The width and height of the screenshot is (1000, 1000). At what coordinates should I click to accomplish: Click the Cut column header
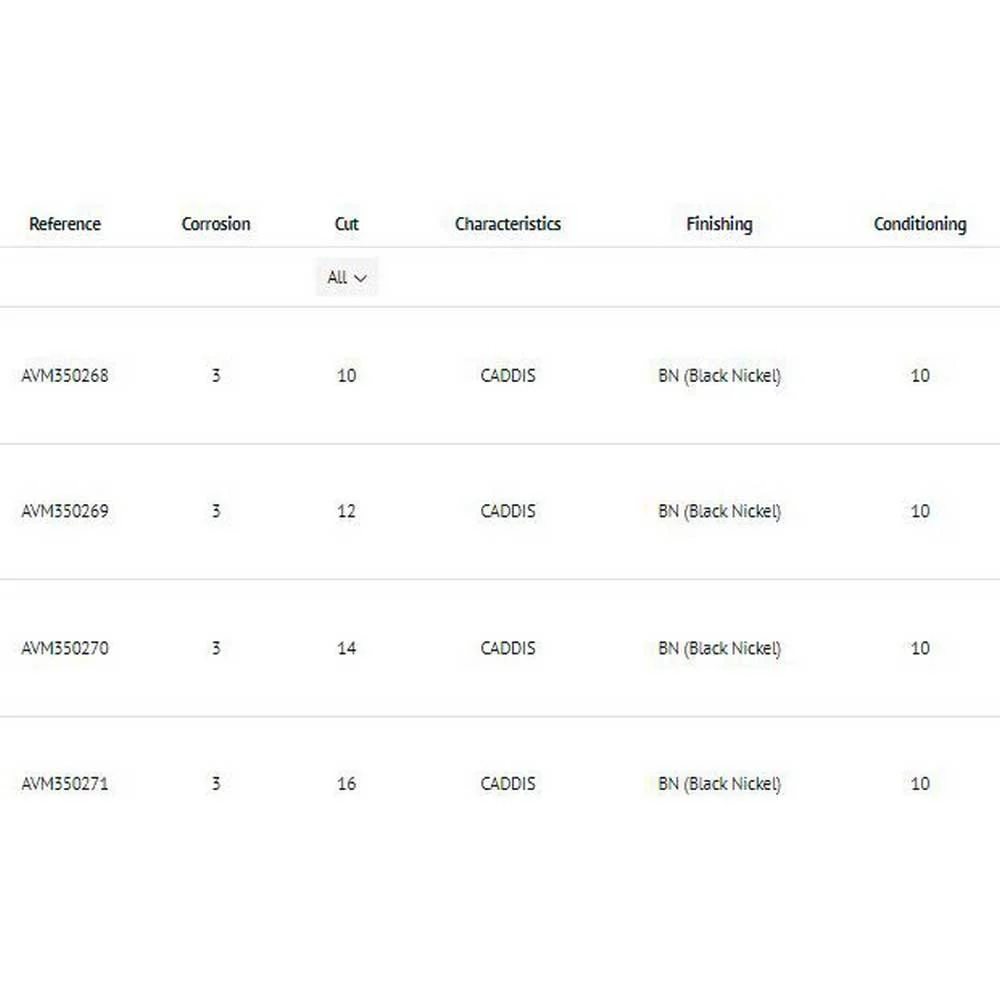[346, 224]
